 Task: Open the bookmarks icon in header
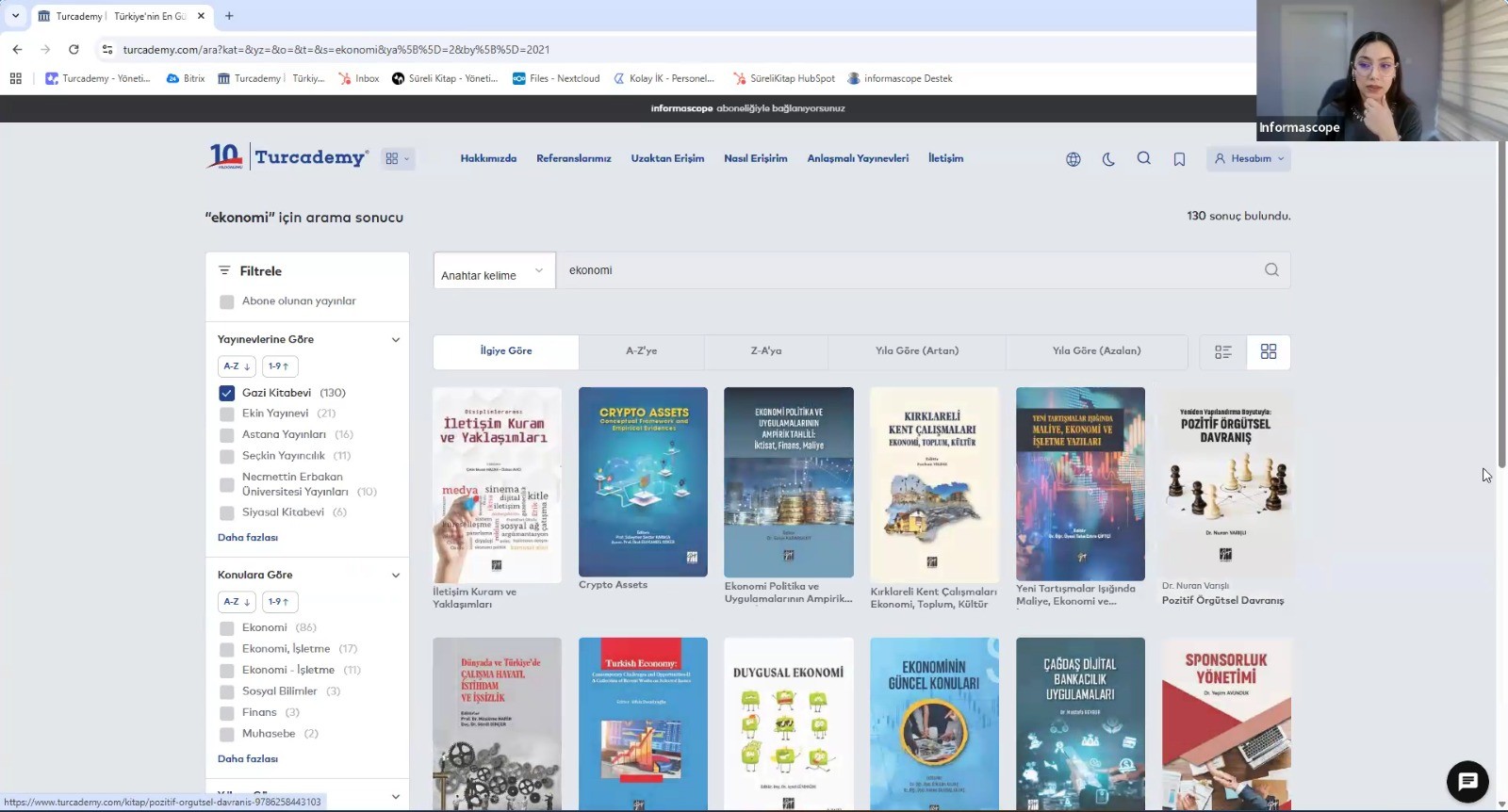[x=1179, y=159]
